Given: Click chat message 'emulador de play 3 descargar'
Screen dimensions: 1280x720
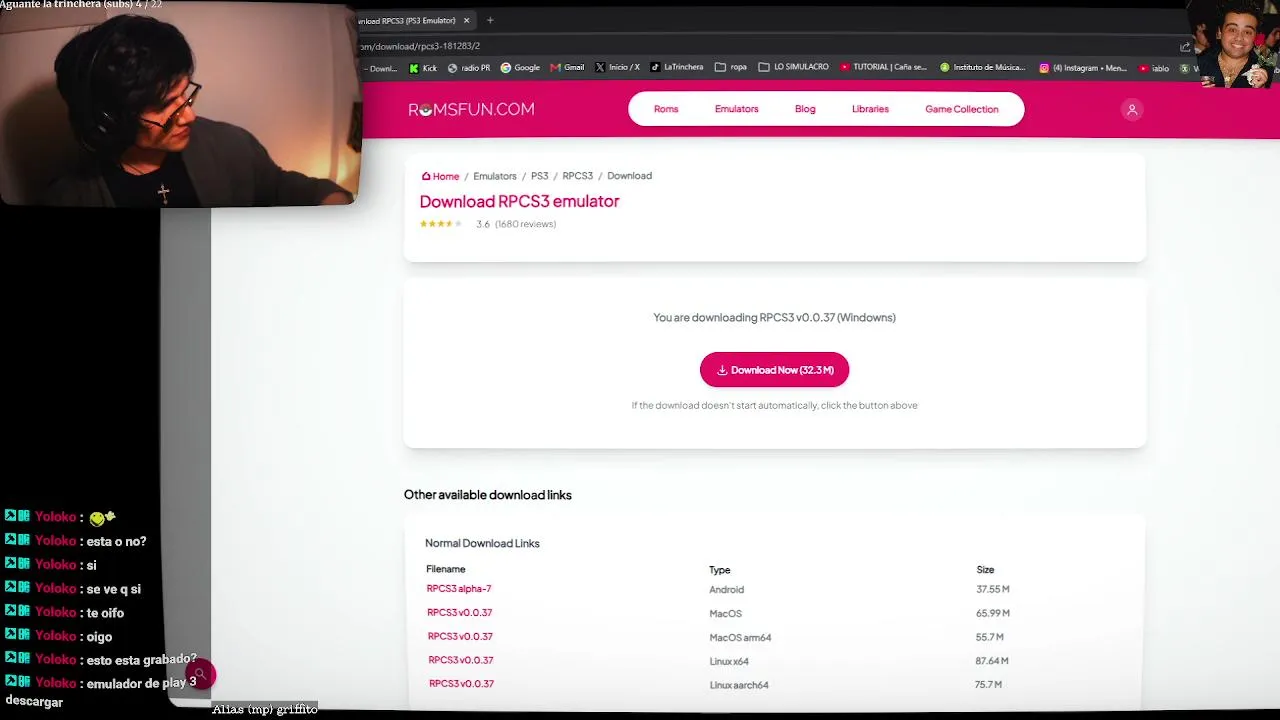Looking at the screenshot, I should tap(100, 692).
